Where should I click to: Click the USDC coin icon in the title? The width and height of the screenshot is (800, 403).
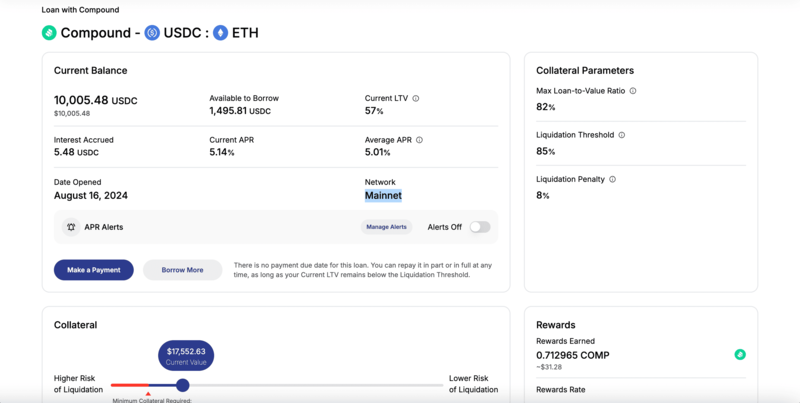pyautogui.click(x=152, y=33)
